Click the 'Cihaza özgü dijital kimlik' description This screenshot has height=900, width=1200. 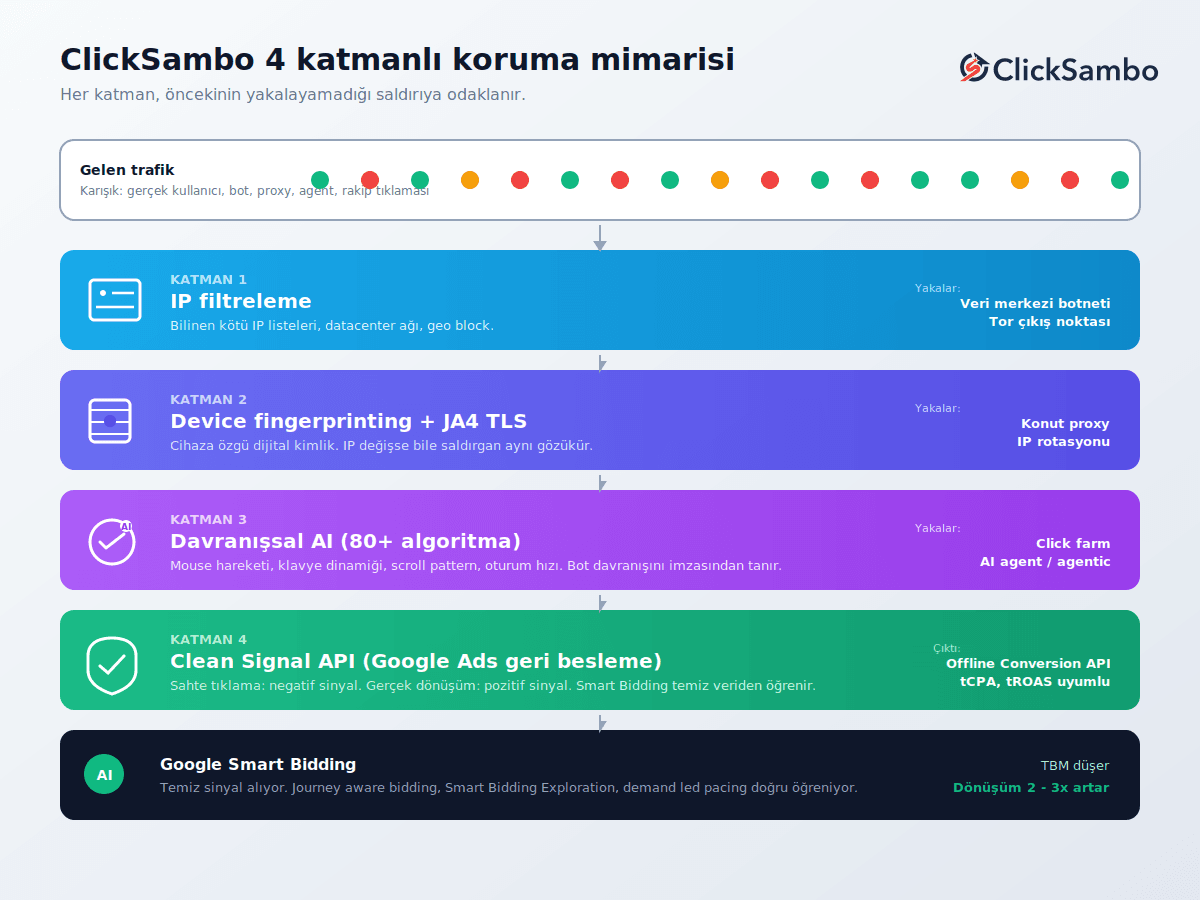click(381, 446)
